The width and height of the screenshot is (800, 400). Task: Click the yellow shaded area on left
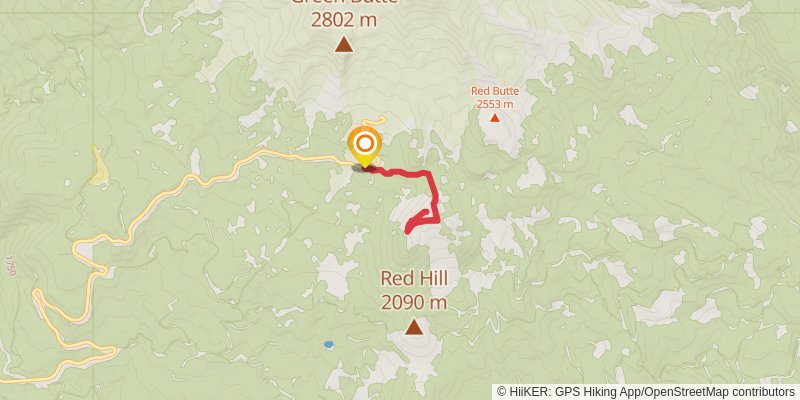click(x=98, y=166)
